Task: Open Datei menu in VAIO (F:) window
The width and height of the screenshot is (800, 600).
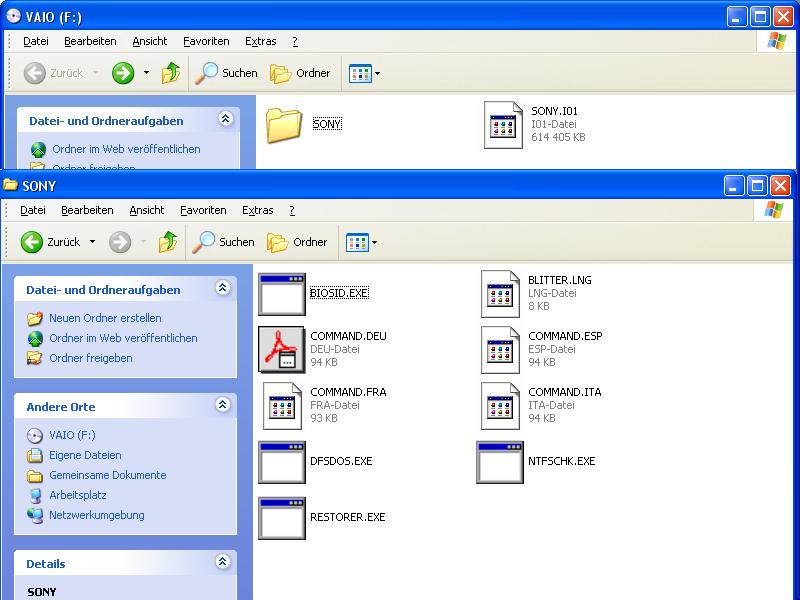Action: click(x=36, y=41)
